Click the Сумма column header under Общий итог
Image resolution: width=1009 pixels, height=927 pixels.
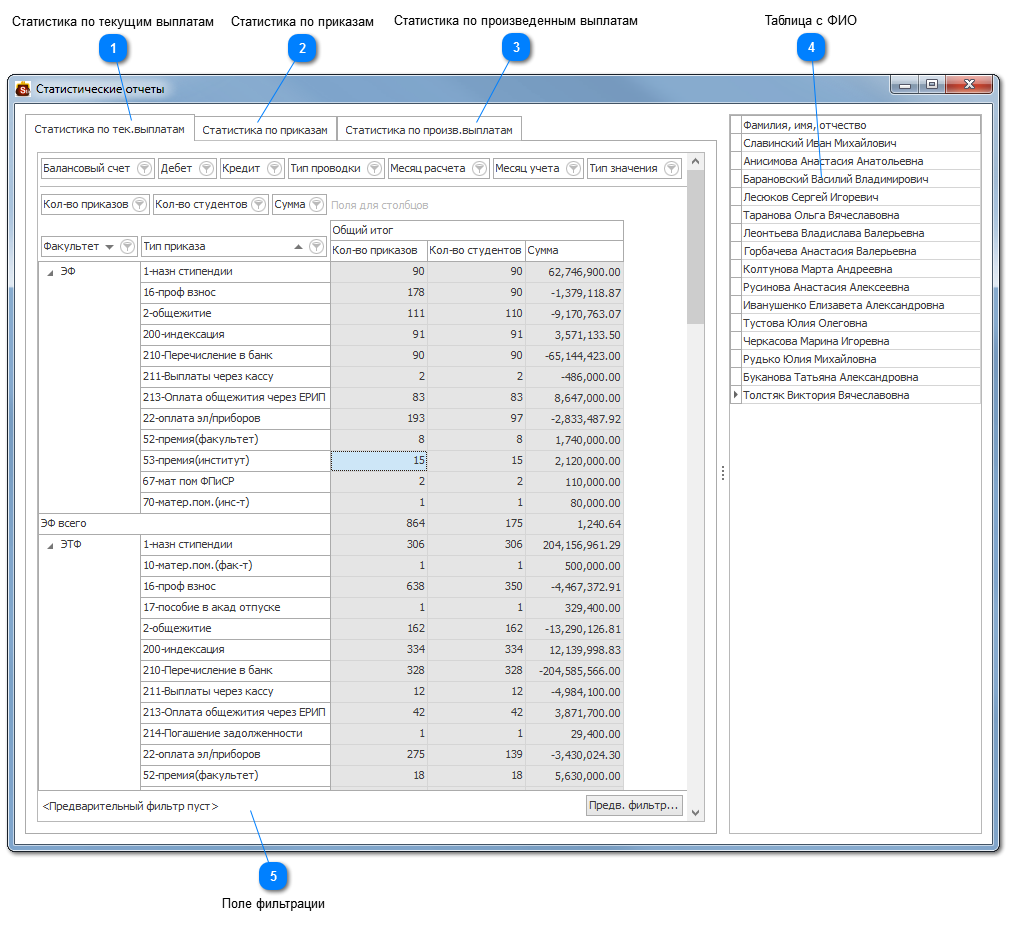coord(574,251)
